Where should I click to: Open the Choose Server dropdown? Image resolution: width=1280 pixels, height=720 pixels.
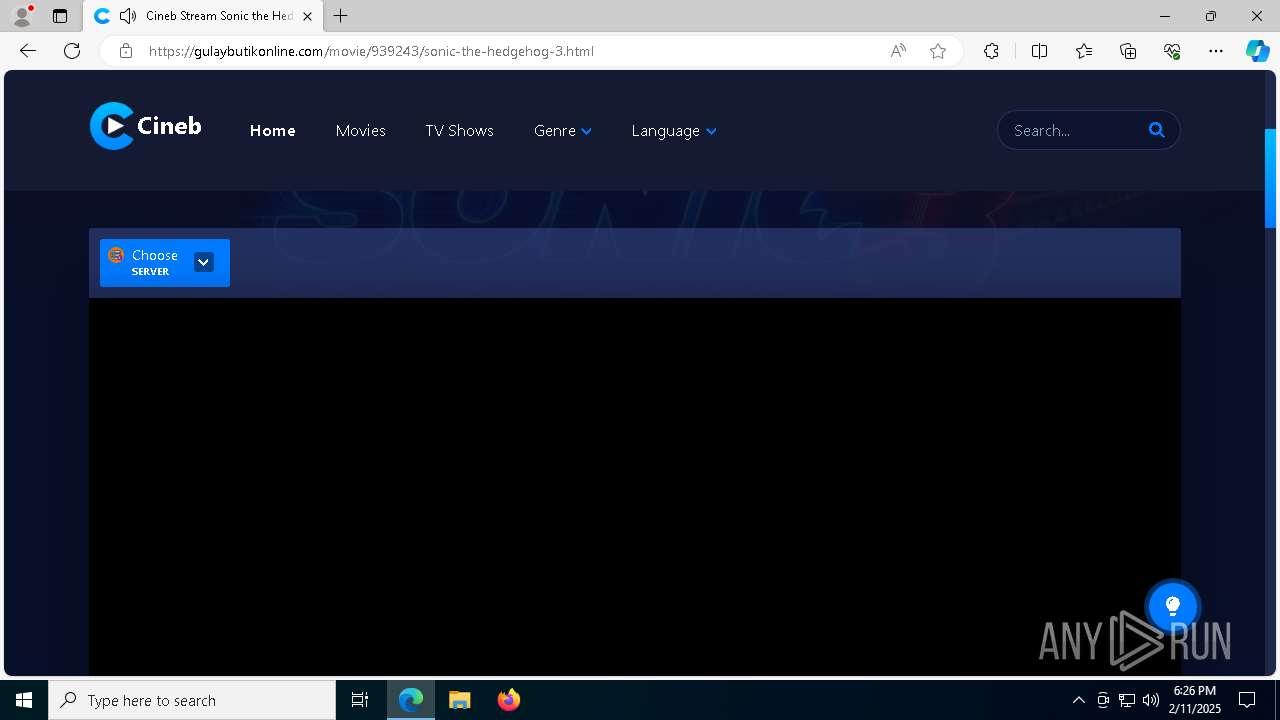tap(165, 263)
